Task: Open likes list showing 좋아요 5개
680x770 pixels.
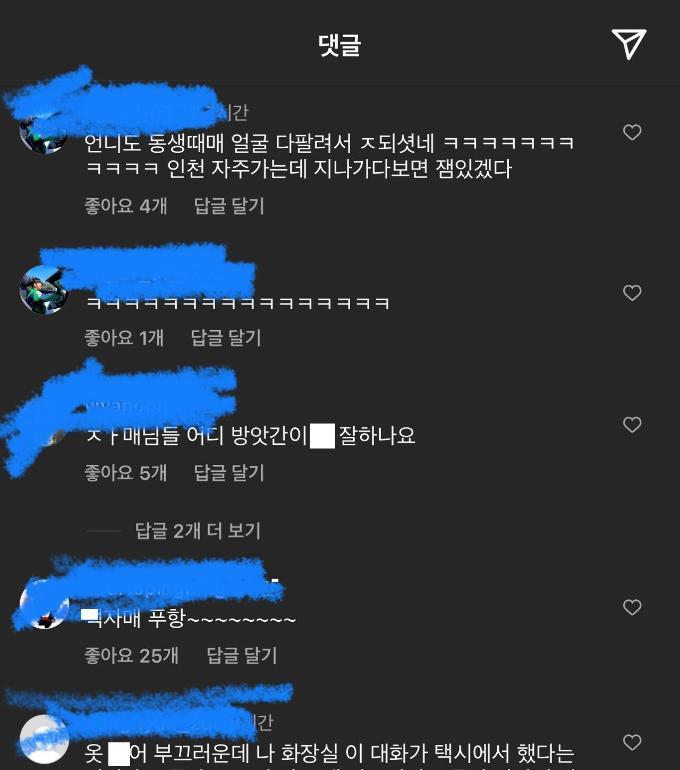Action: point(126,472)
